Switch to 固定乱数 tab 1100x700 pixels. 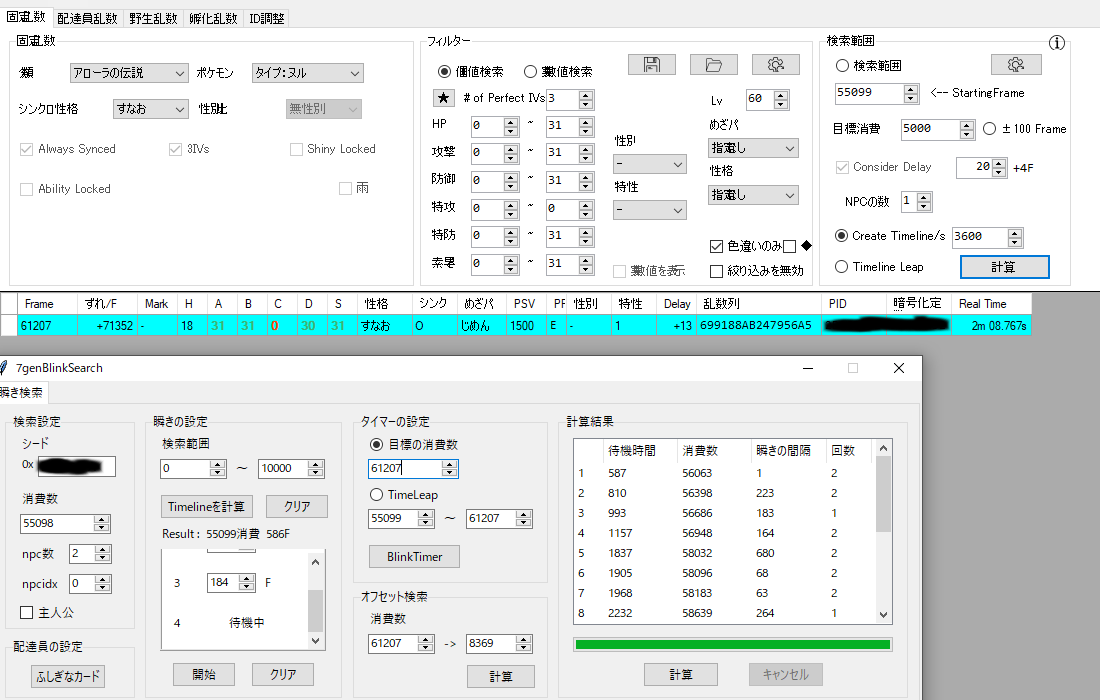26,17
